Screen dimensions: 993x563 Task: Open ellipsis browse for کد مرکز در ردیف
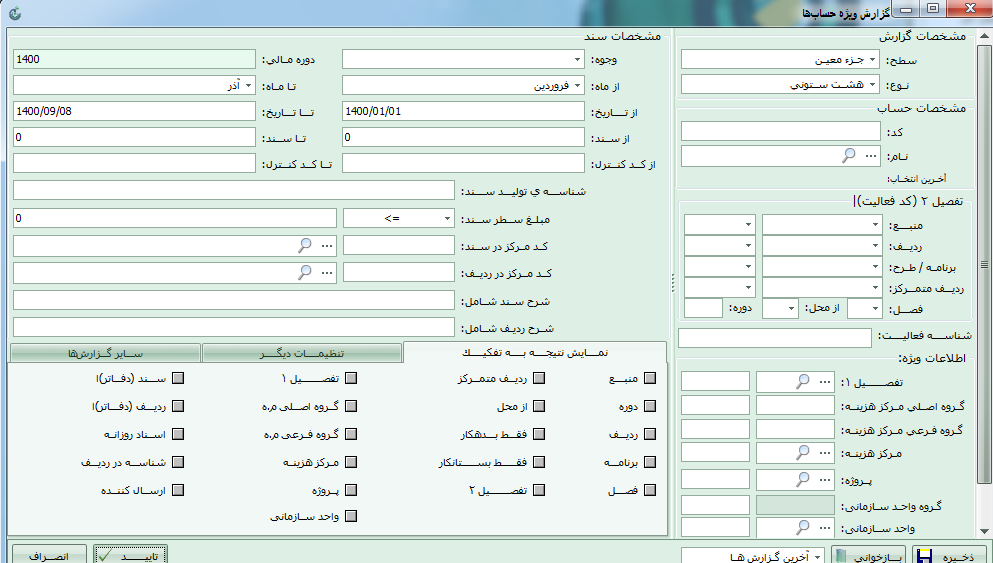point(327,273)
